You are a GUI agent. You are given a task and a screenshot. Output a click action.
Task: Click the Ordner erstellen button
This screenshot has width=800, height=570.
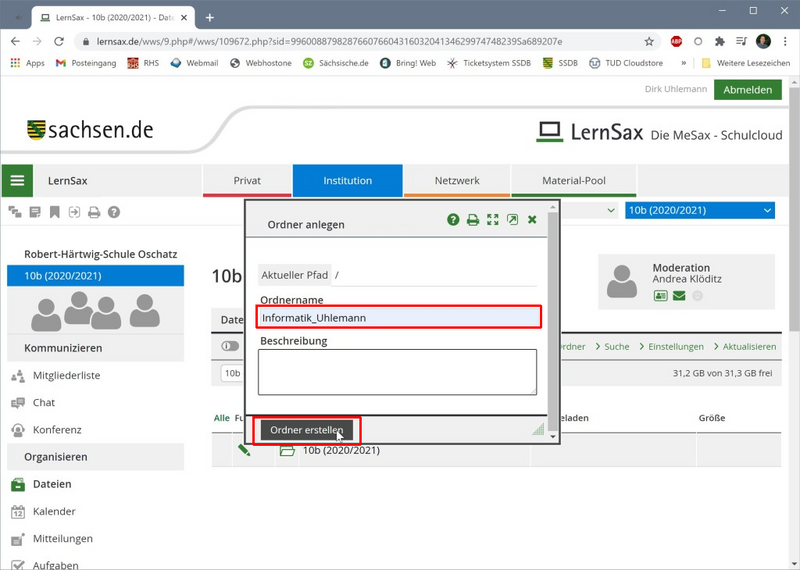pos(306,430)
